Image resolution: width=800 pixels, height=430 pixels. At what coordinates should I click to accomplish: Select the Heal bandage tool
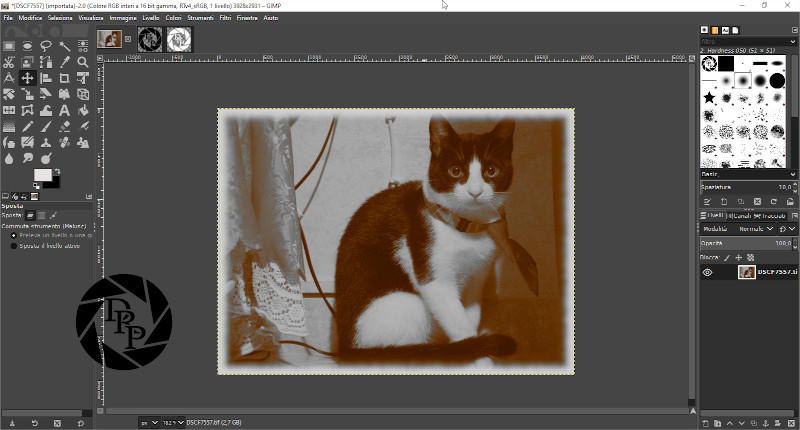coord(64,143)
